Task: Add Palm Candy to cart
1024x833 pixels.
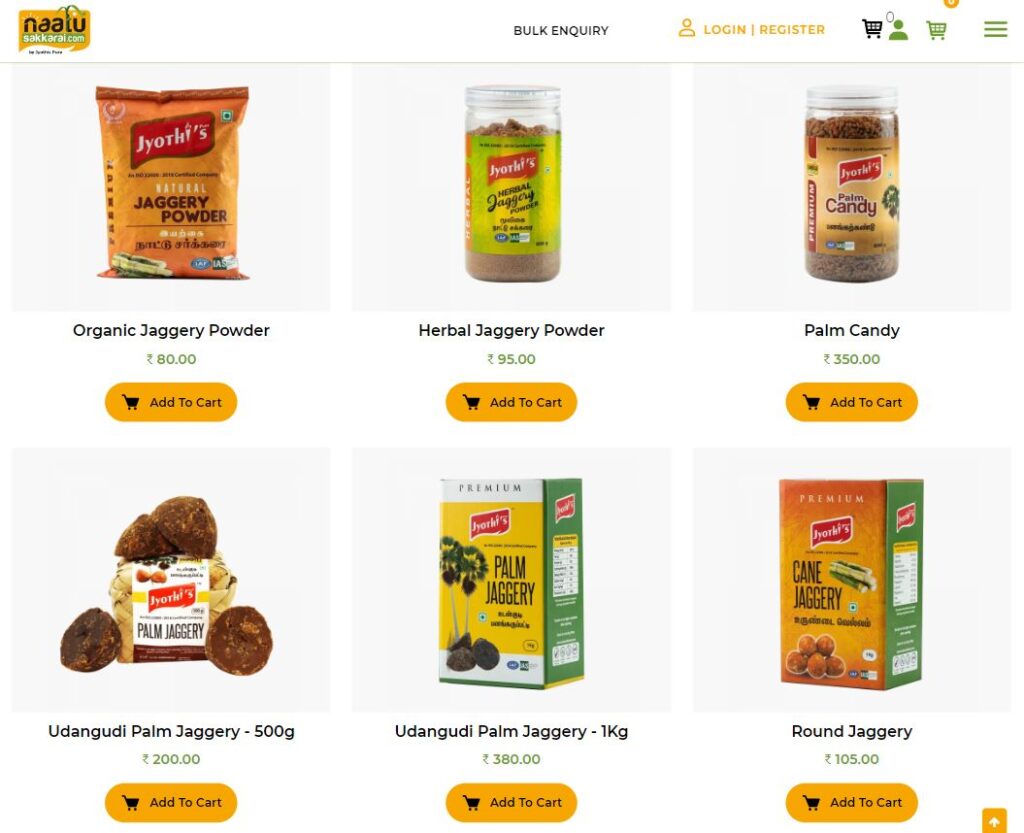Action: click(852, 402)
